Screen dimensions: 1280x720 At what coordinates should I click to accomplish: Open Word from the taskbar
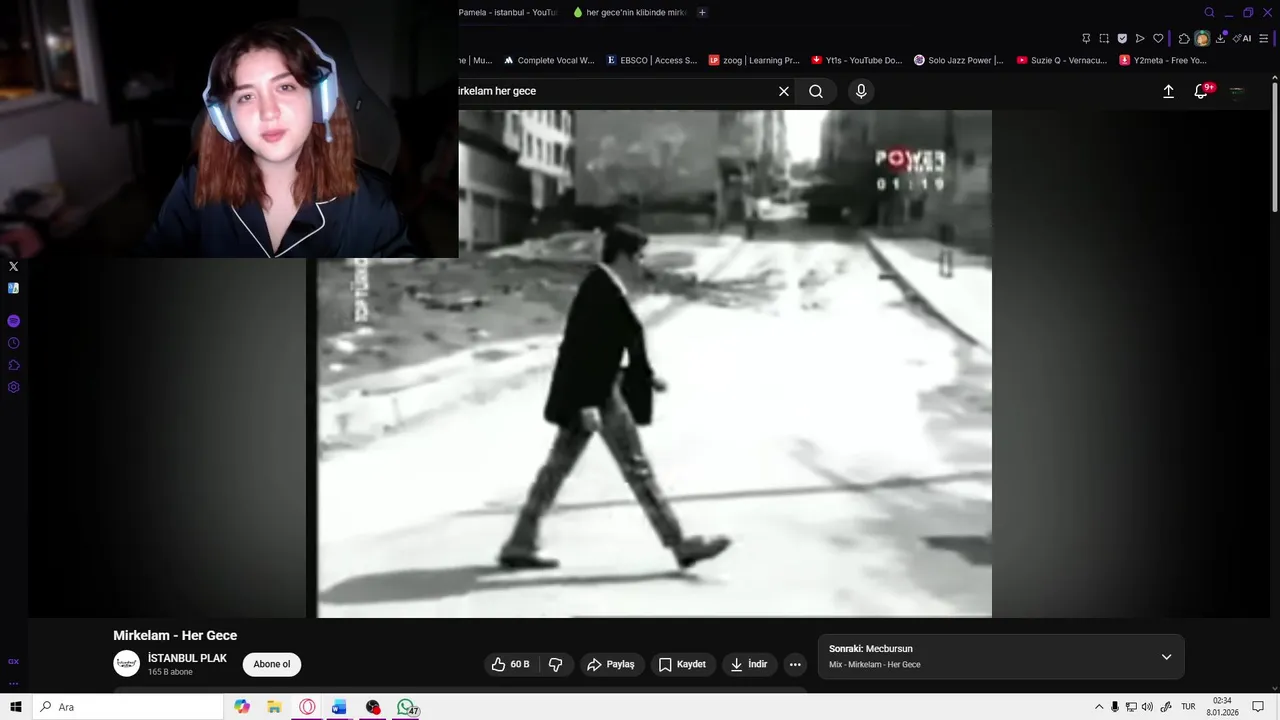click(339, 707)
